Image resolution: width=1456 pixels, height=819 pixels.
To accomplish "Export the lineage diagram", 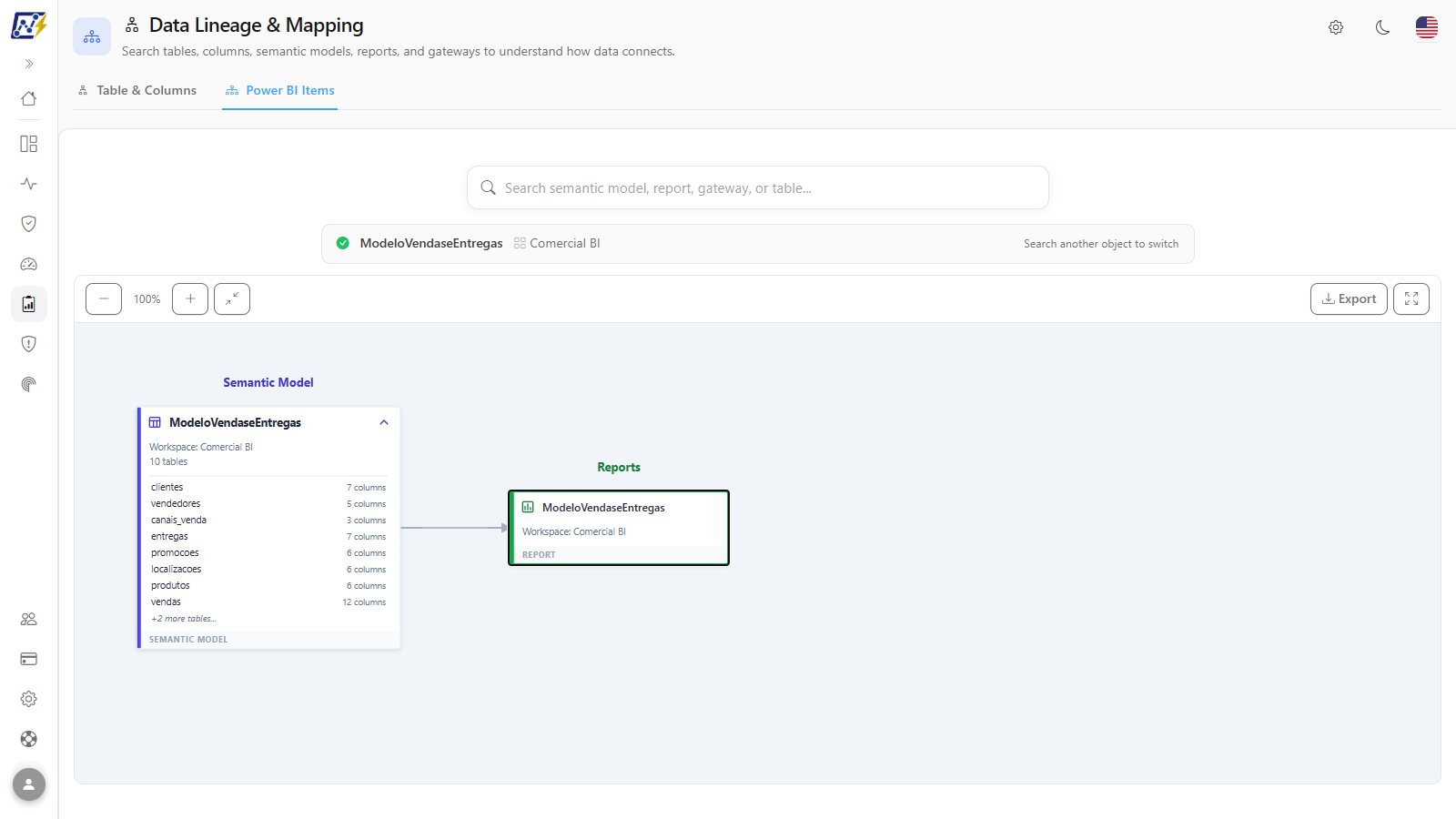I will click(1349, 298).
